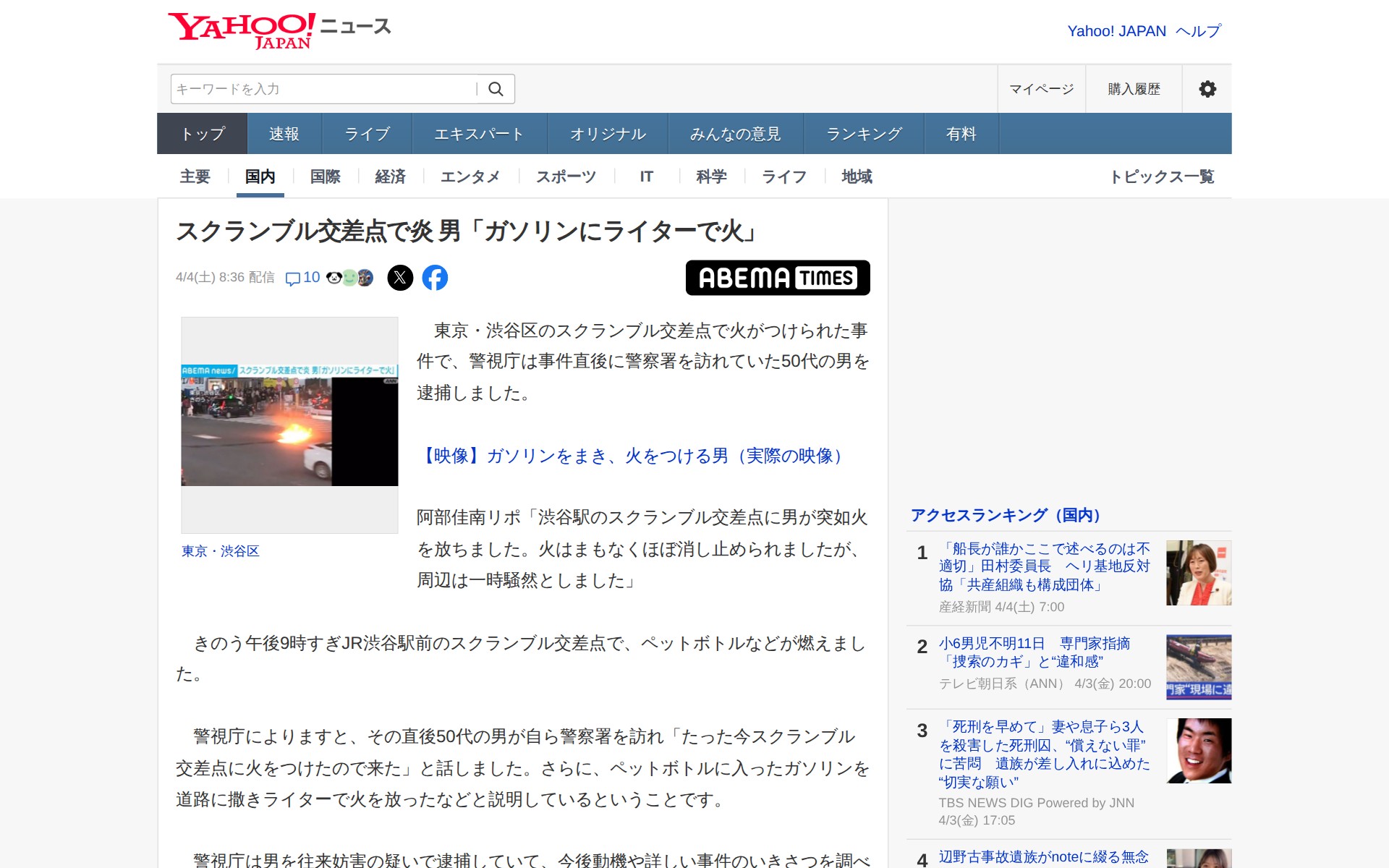The image size is (1389, 868).
Task: Open the settings gear menu
Action: point(1207,88)
